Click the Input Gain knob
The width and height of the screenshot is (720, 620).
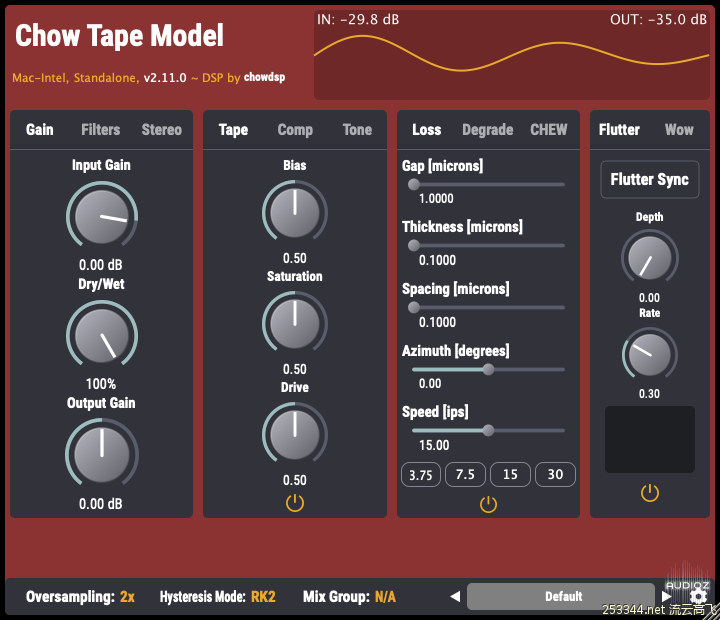[x=101, y=216]
